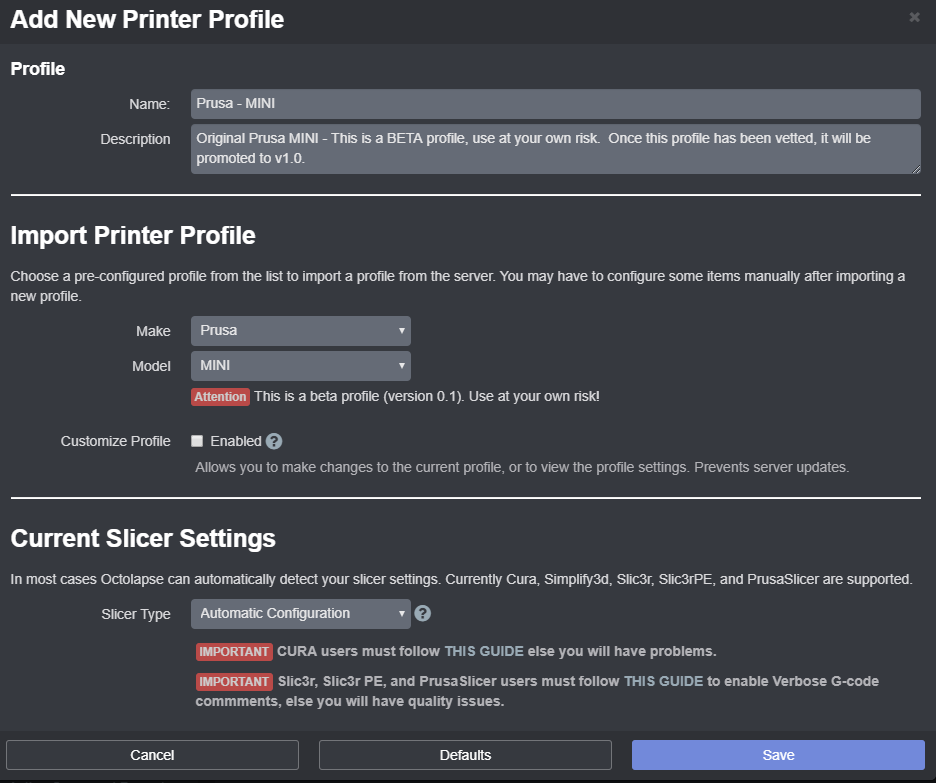Image resolution: width=936 pixels, height=783 pixels.
Task: Click the Description textarea resize handle
Action: 916,170
